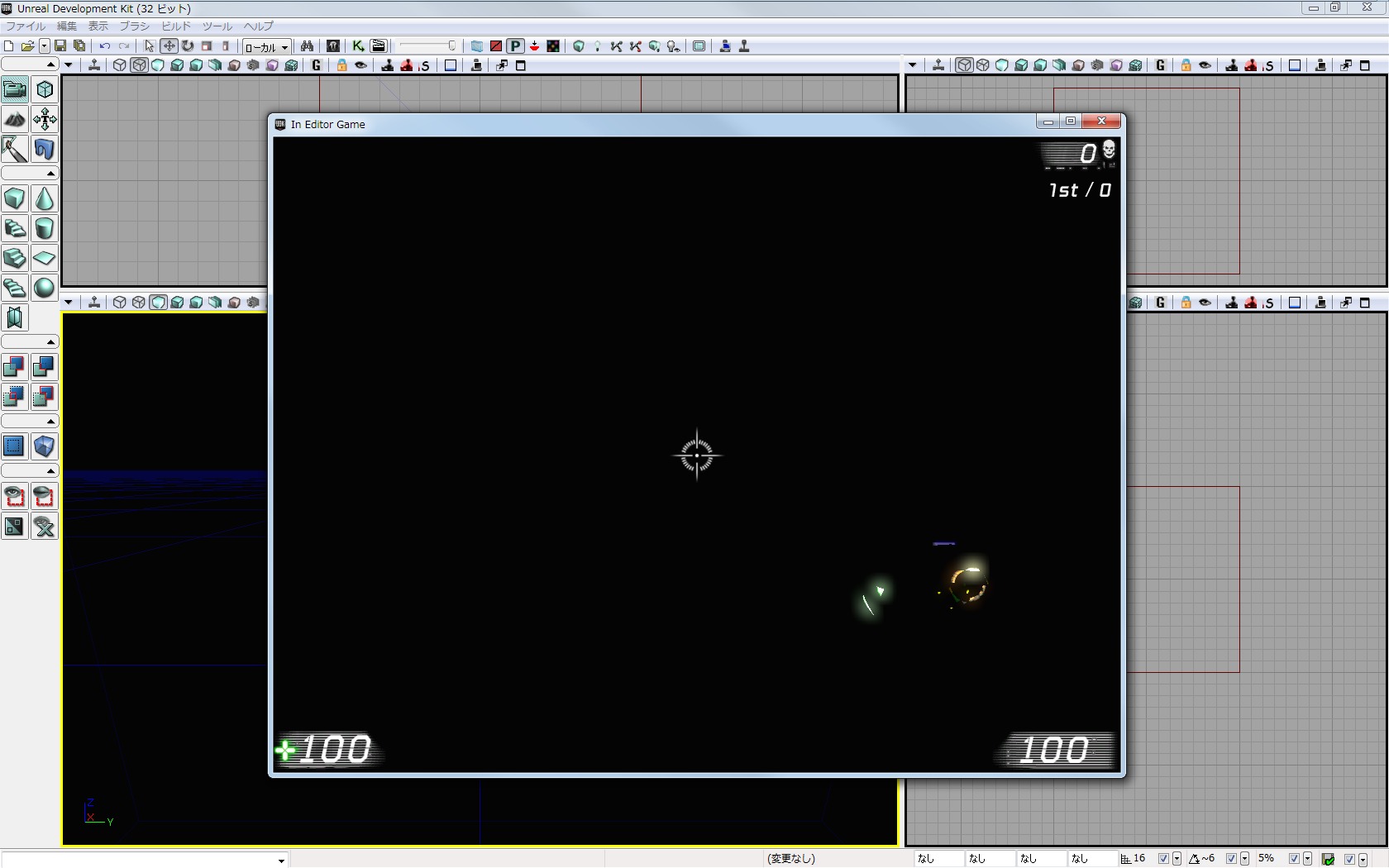
Task: Open the ビルド menu
Action: pyautogui.click(x=175, y=26)
